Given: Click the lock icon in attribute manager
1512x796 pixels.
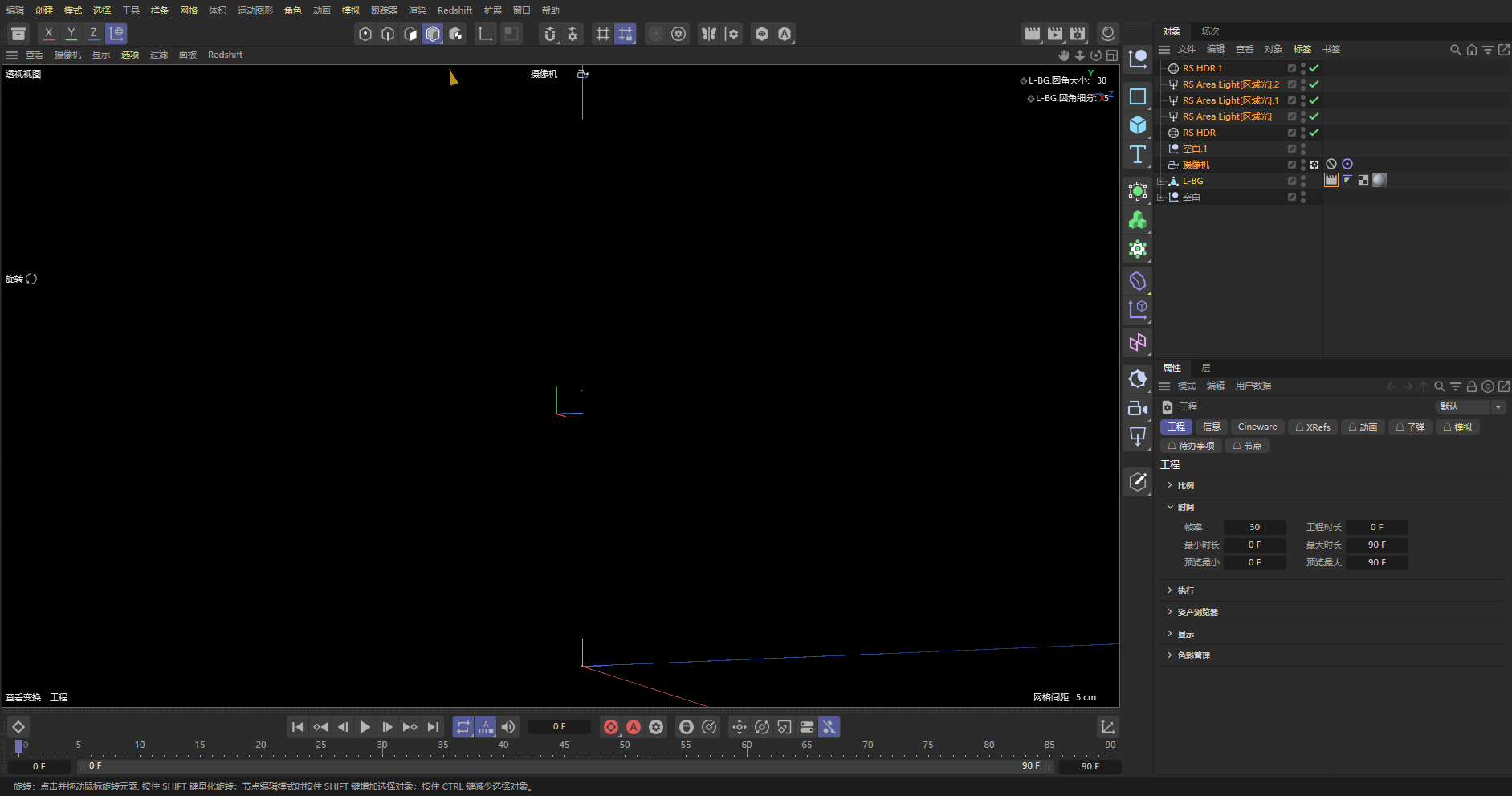Looking at the screenshot, I should pyautogui.click(x=1472, y=386).
